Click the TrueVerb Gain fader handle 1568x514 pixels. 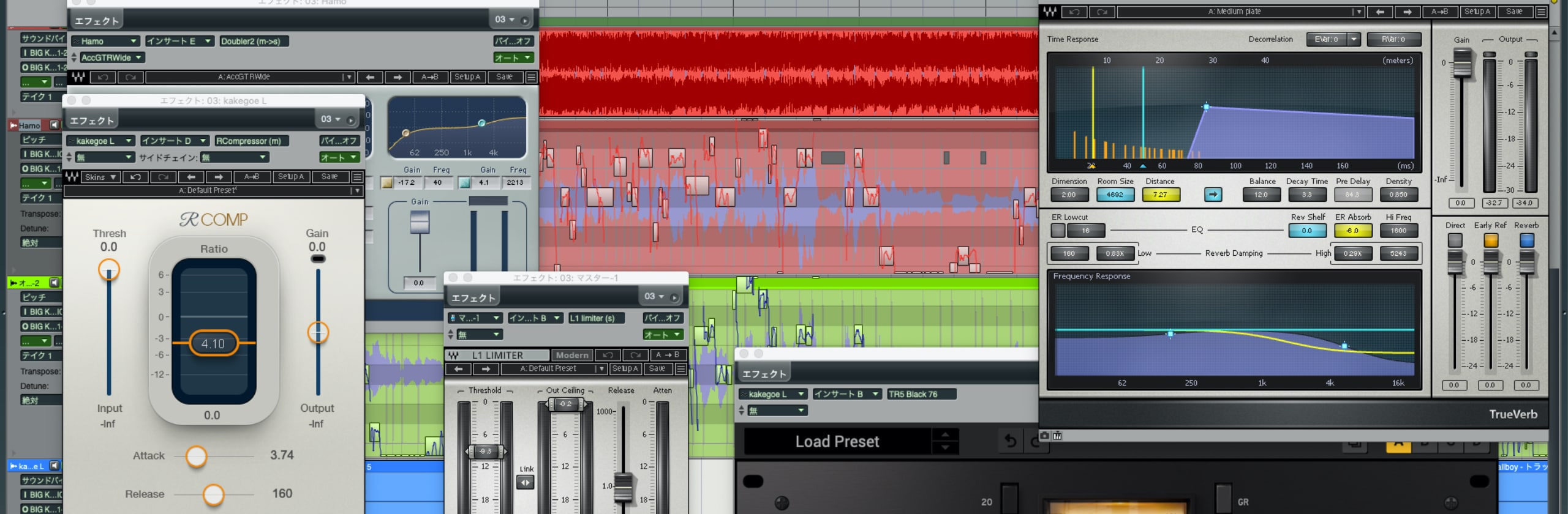(1462, 63)
